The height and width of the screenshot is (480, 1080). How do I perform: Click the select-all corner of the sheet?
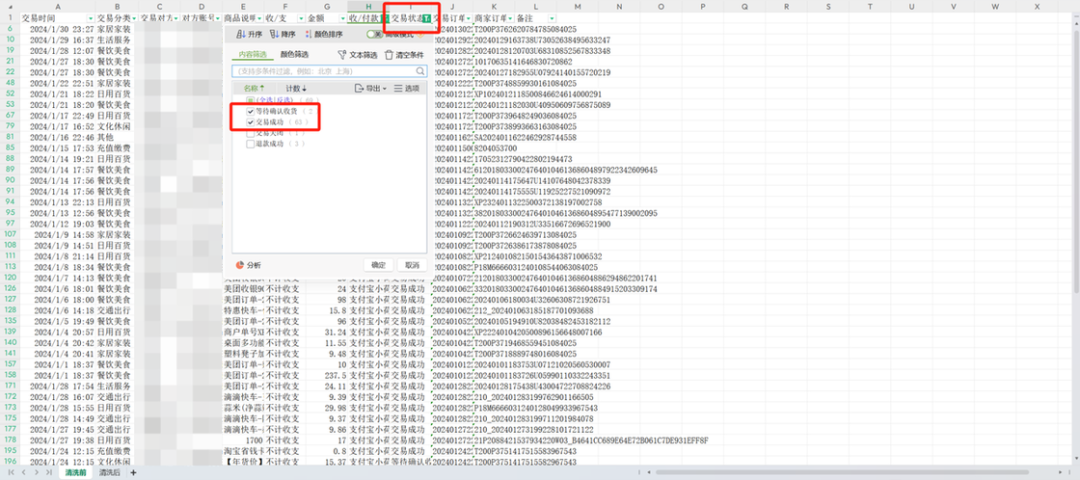(9, 6)
